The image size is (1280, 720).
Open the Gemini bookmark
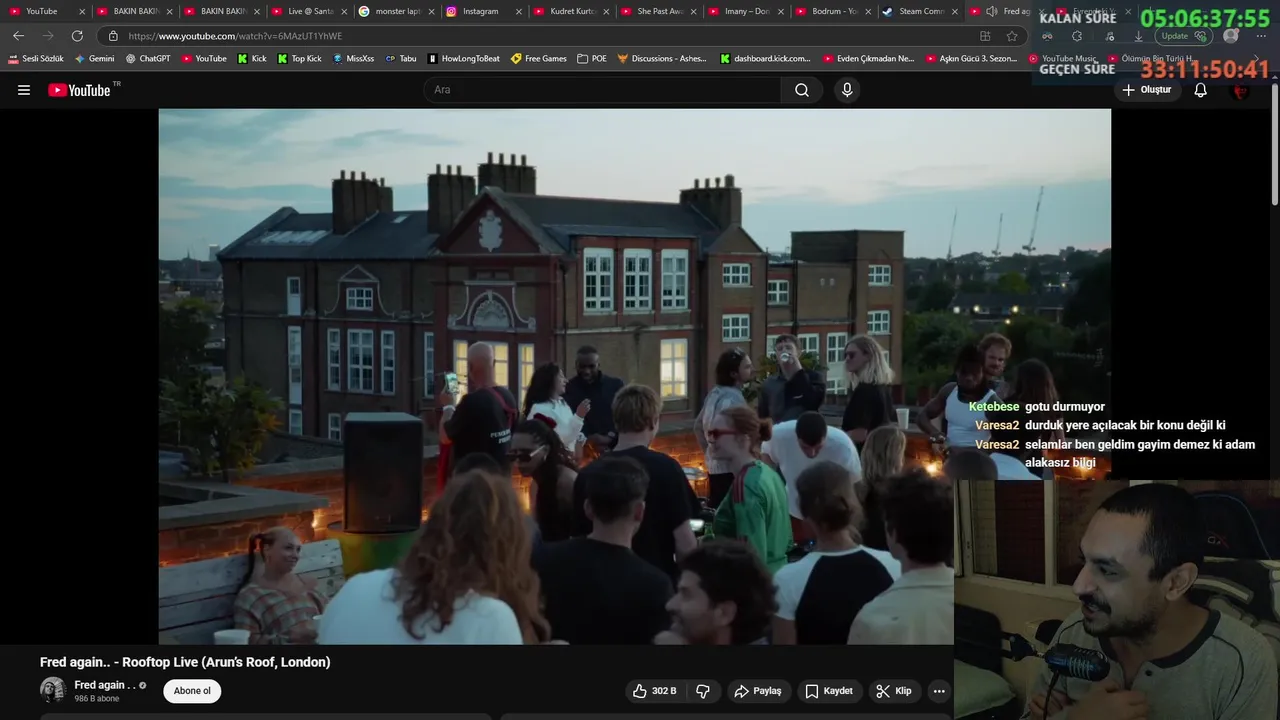94,59
